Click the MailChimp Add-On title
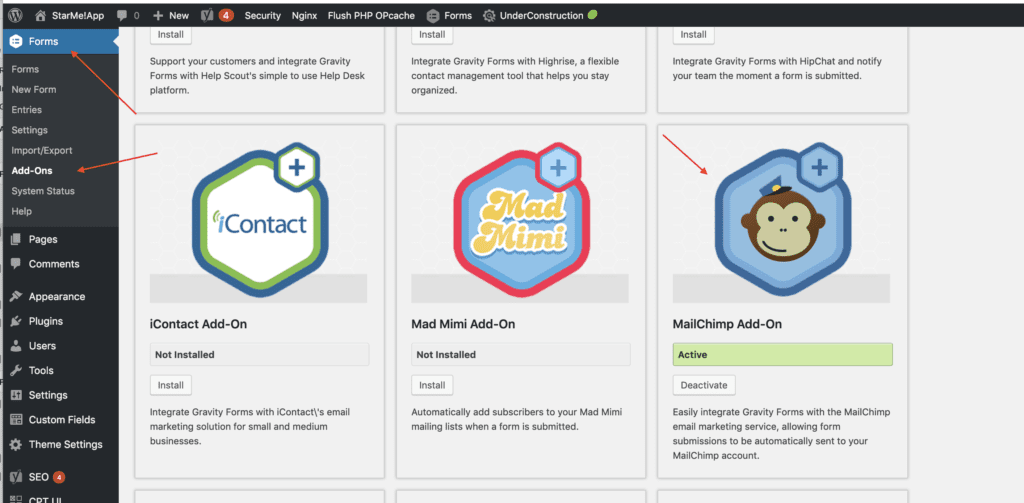1024x503 pixels. tap(727, 324)
